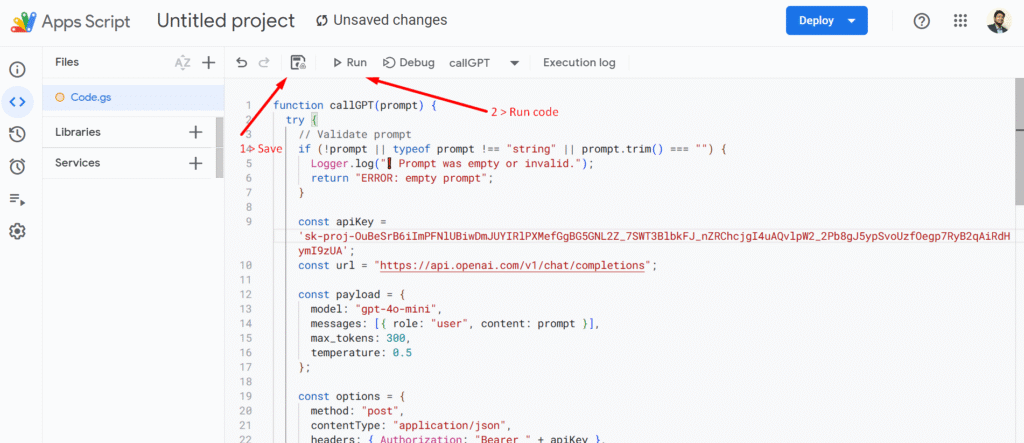
Task: Add a library with plus icon
Action: click(196, 132)
